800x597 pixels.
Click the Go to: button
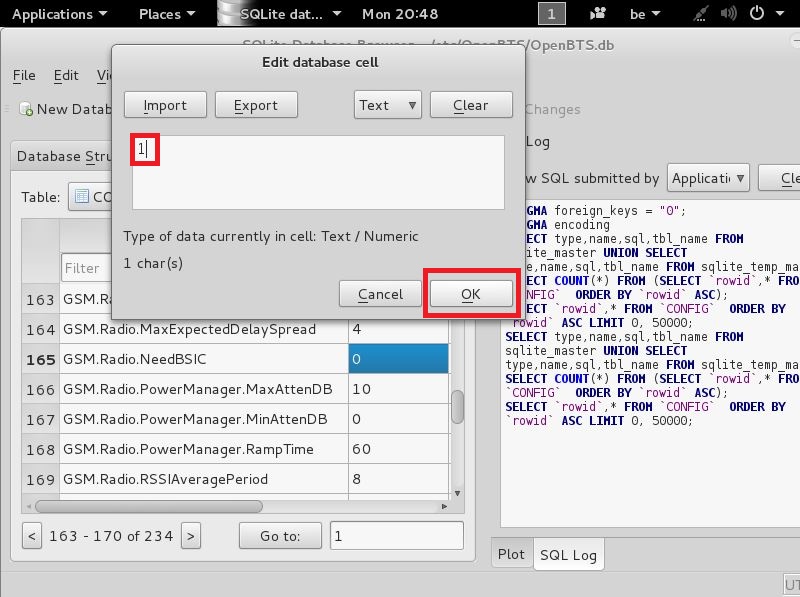pyautogui.click(x=280, y=536)
